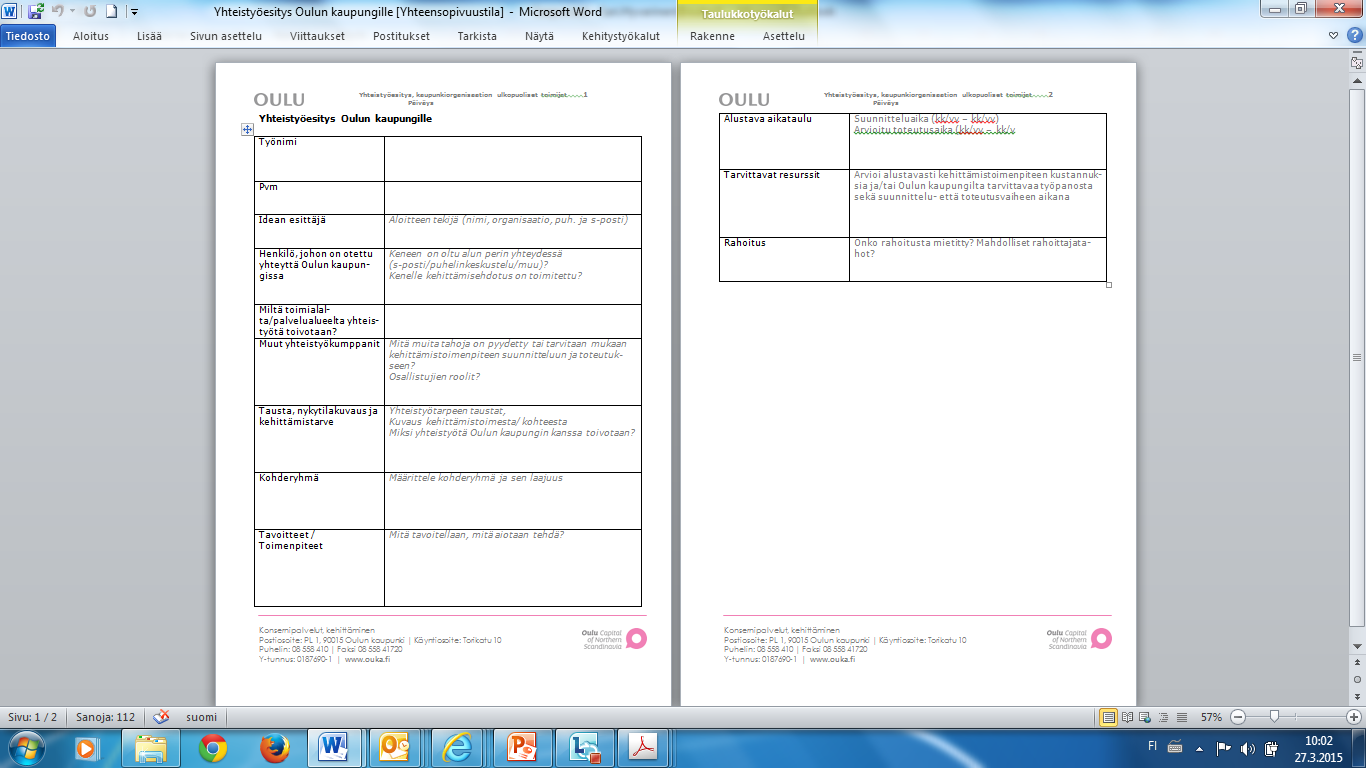Switch to Web Layout view
This screenshot has height=768, width=1366.
click(1147, 717)
